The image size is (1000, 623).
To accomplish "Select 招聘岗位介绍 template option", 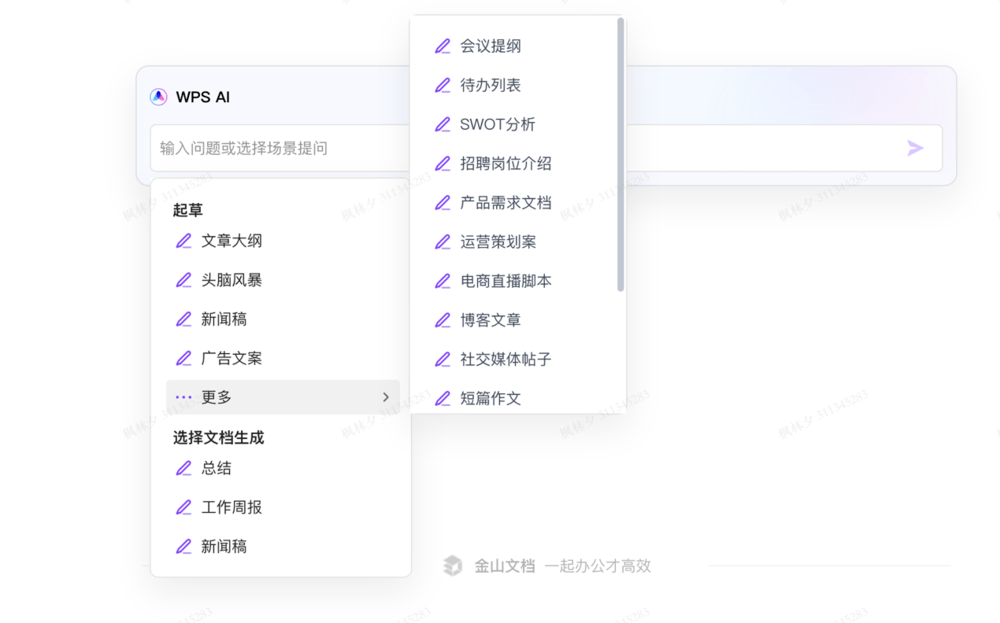I will (x=505, y=163).
